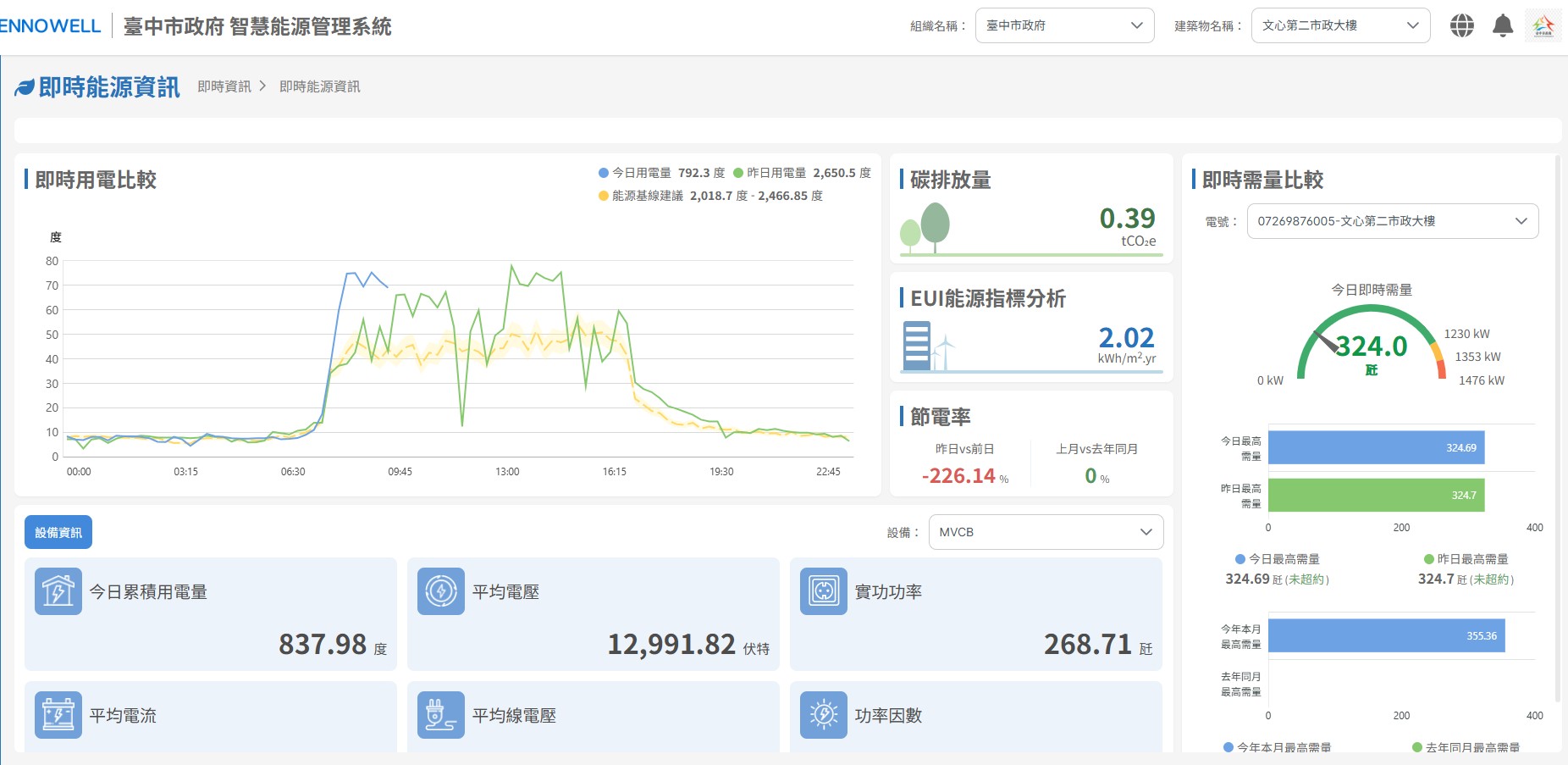The width and height of the screenshot is (1568, 765).
Task: Click the 功率因數 gear icon
Action: point(824,715)
